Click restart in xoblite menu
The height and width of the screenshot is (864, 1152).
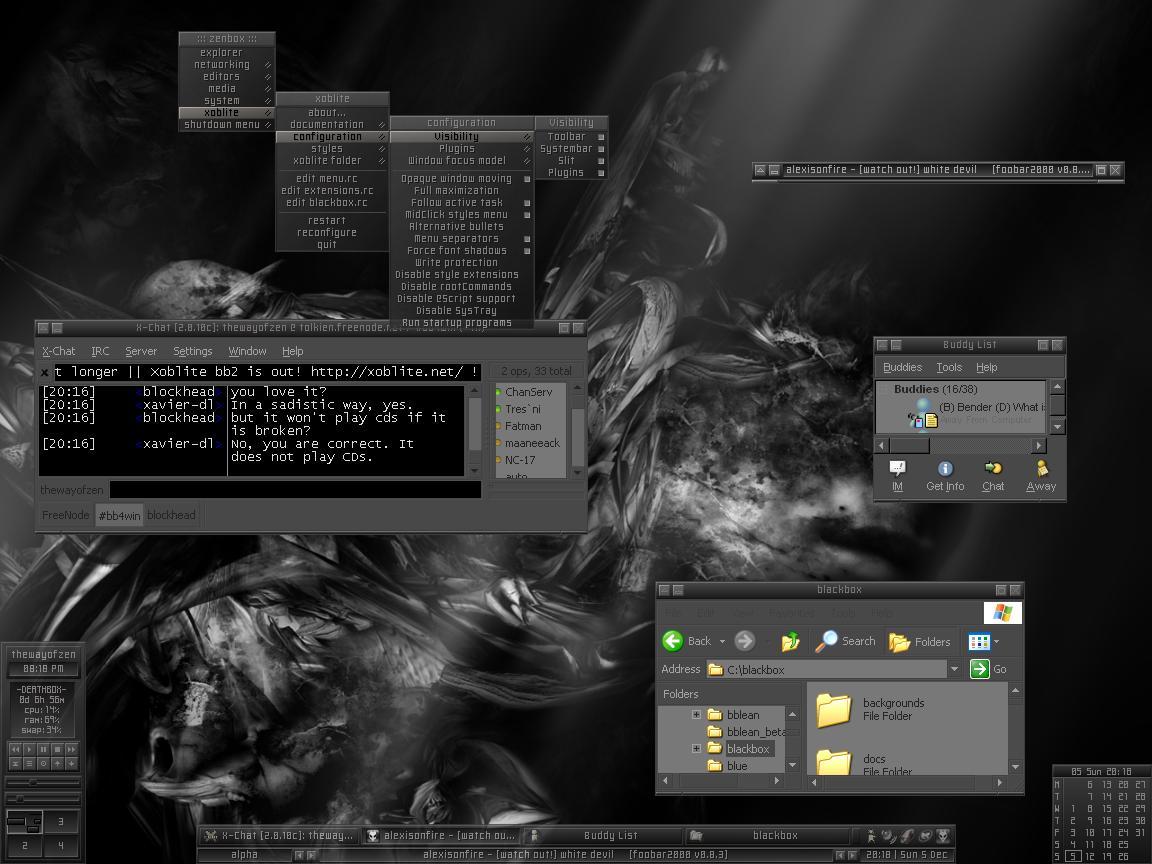click(x=327, y=220)
